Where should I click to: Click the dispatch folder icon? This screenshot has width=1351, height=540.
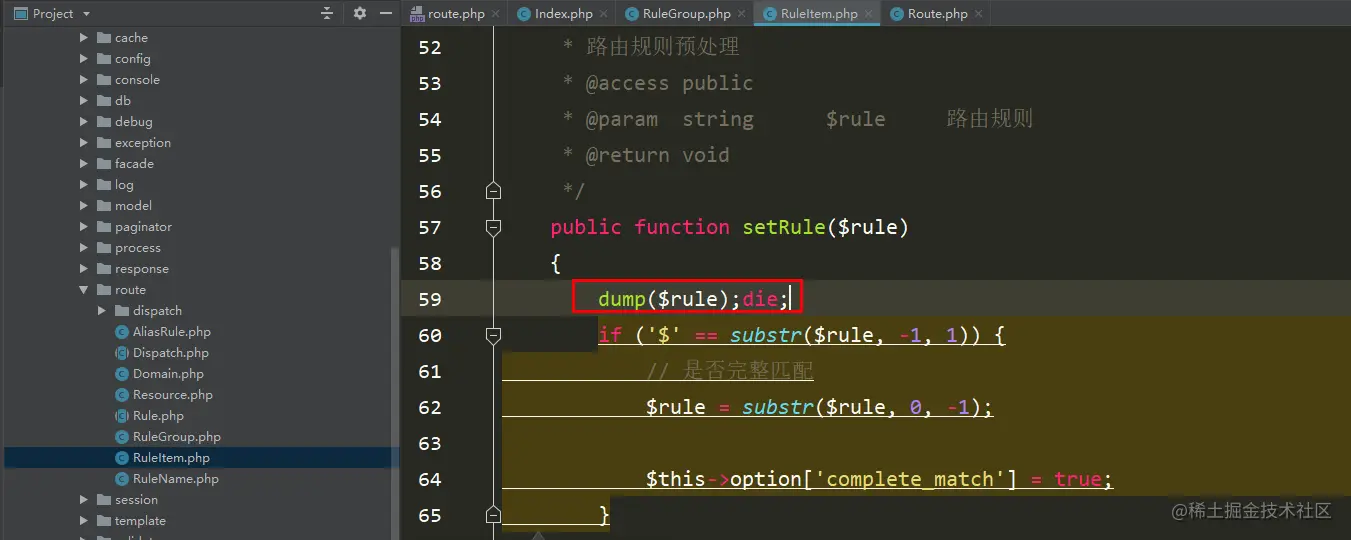tap(122, 311)
